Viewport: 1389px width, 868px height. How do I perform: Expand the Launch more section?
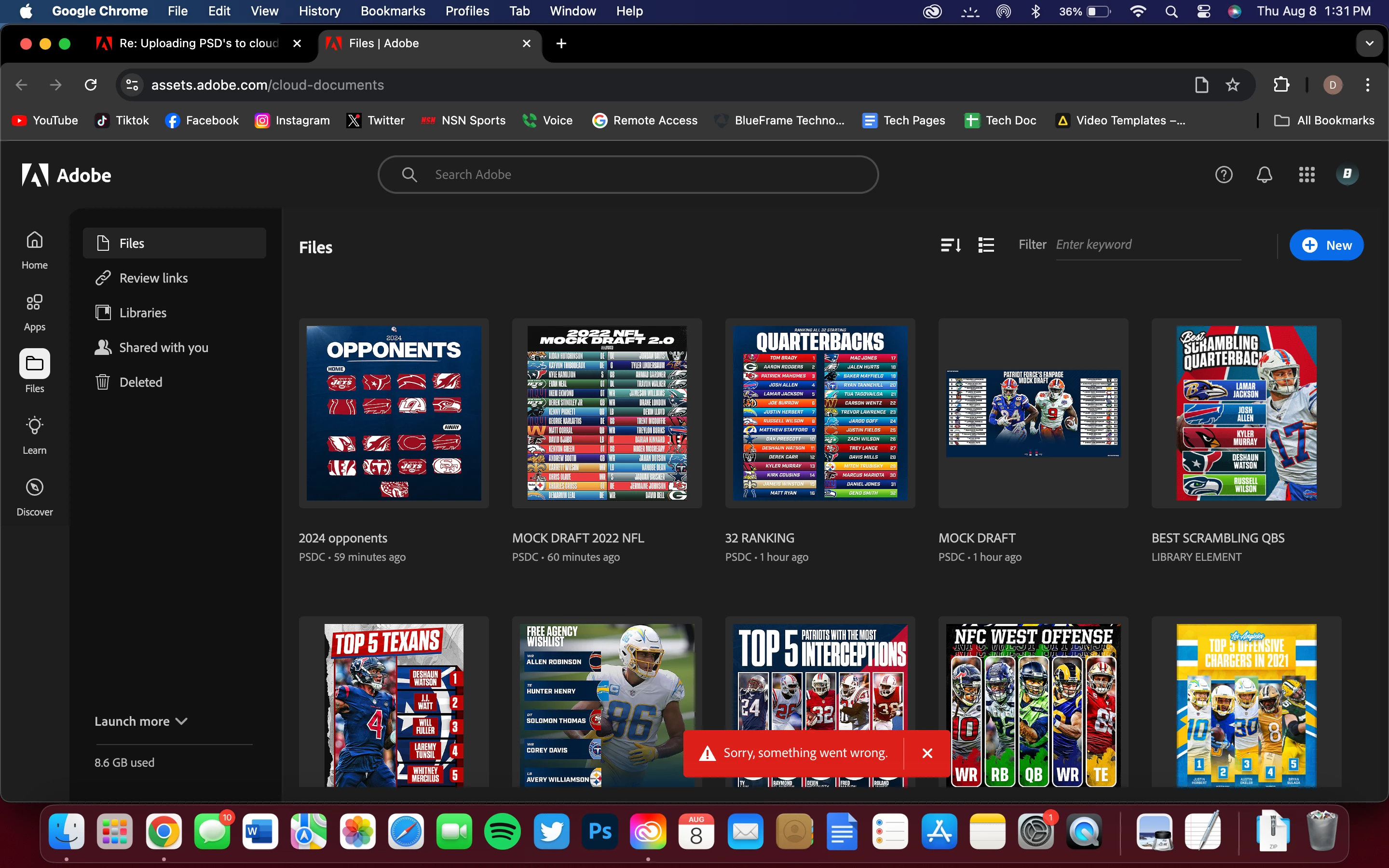click(141, 721)
